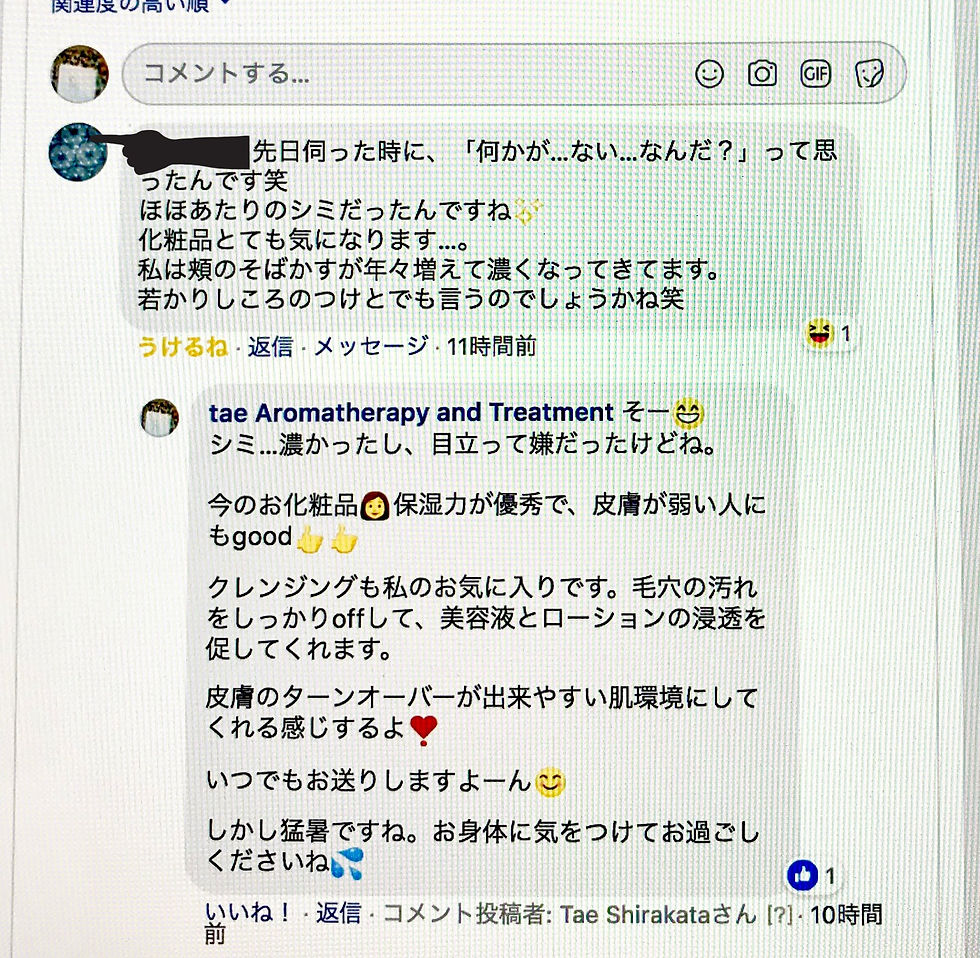Click 返信 under the tae Aromatherapy reply
The height and width of the screenshot is (958, 980).
338,913
